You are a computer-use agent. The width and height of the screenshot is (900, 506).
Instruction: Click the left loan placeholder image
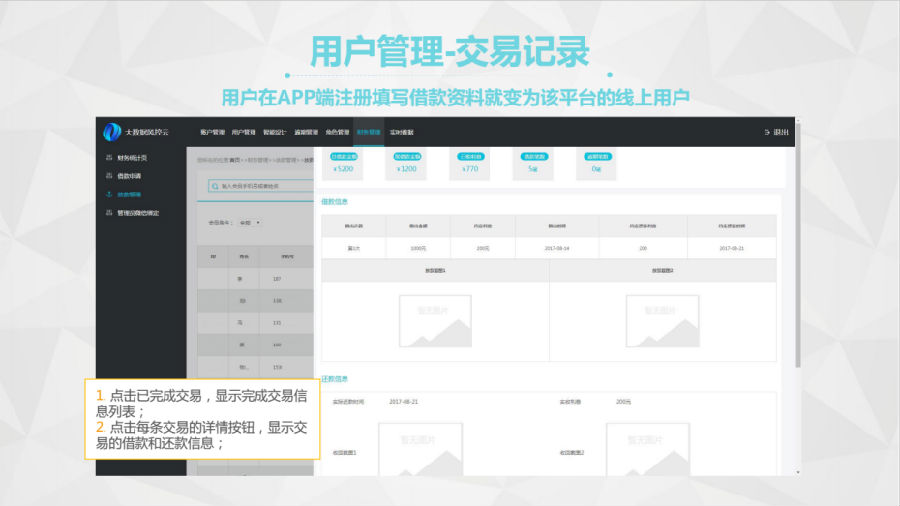[435, 320]
